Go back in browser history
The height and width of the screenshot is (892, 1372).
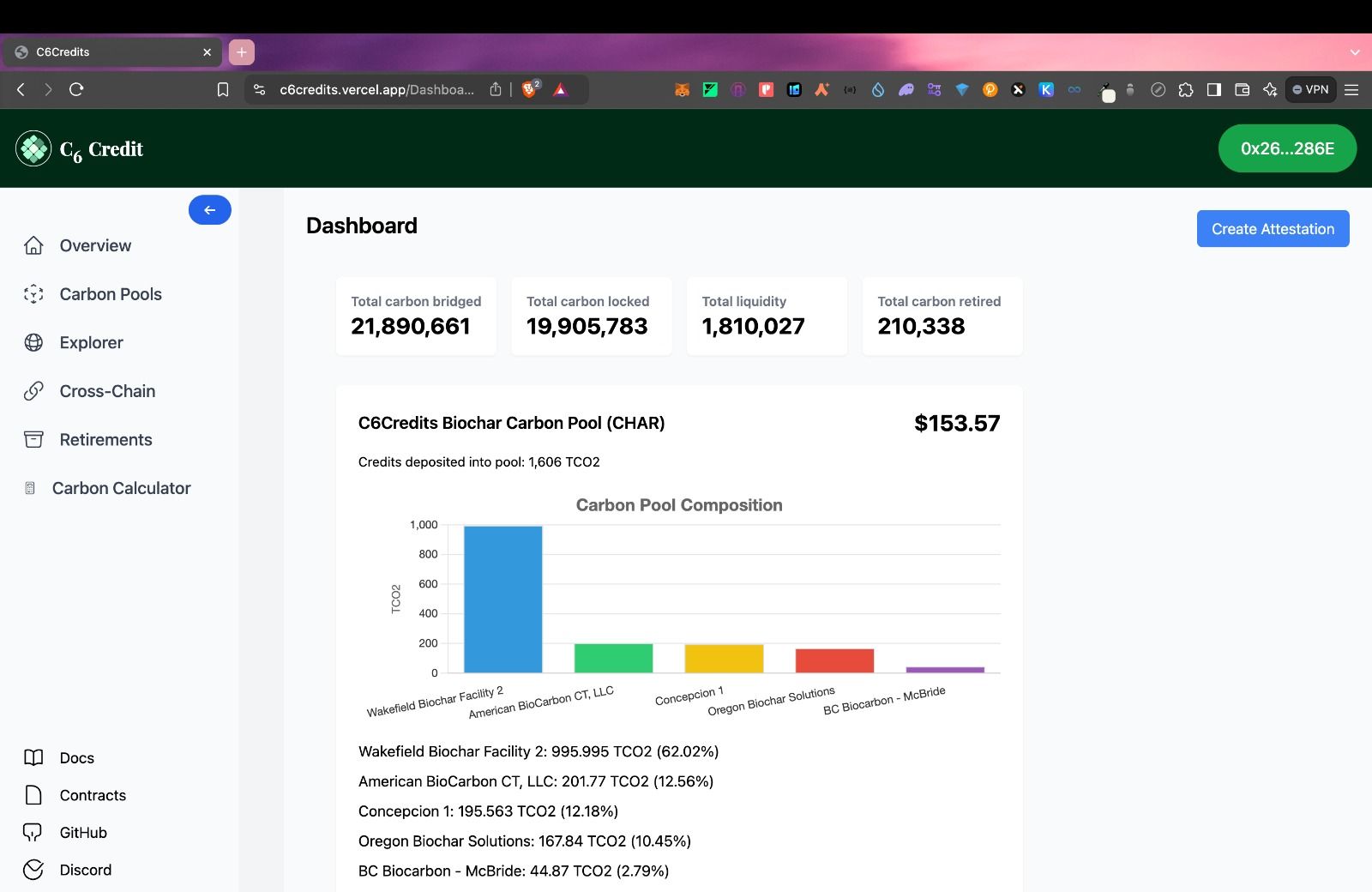21,89
